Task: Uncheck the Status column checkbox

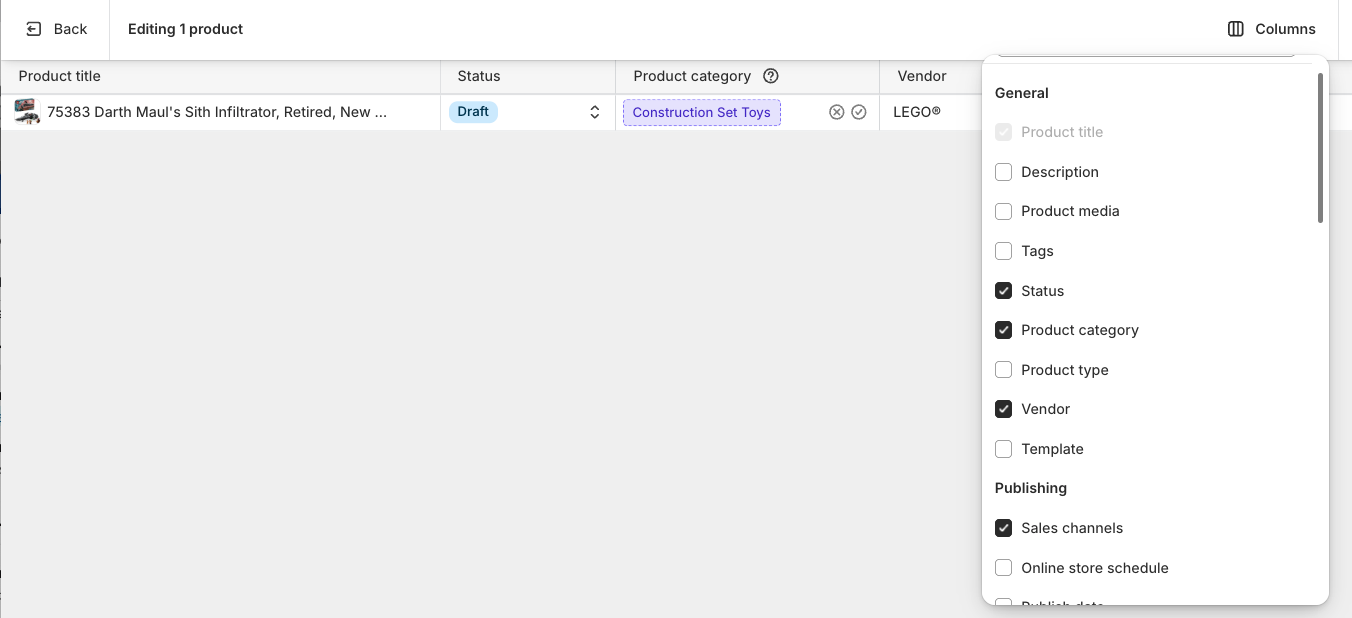Action: pos(1004,291)
